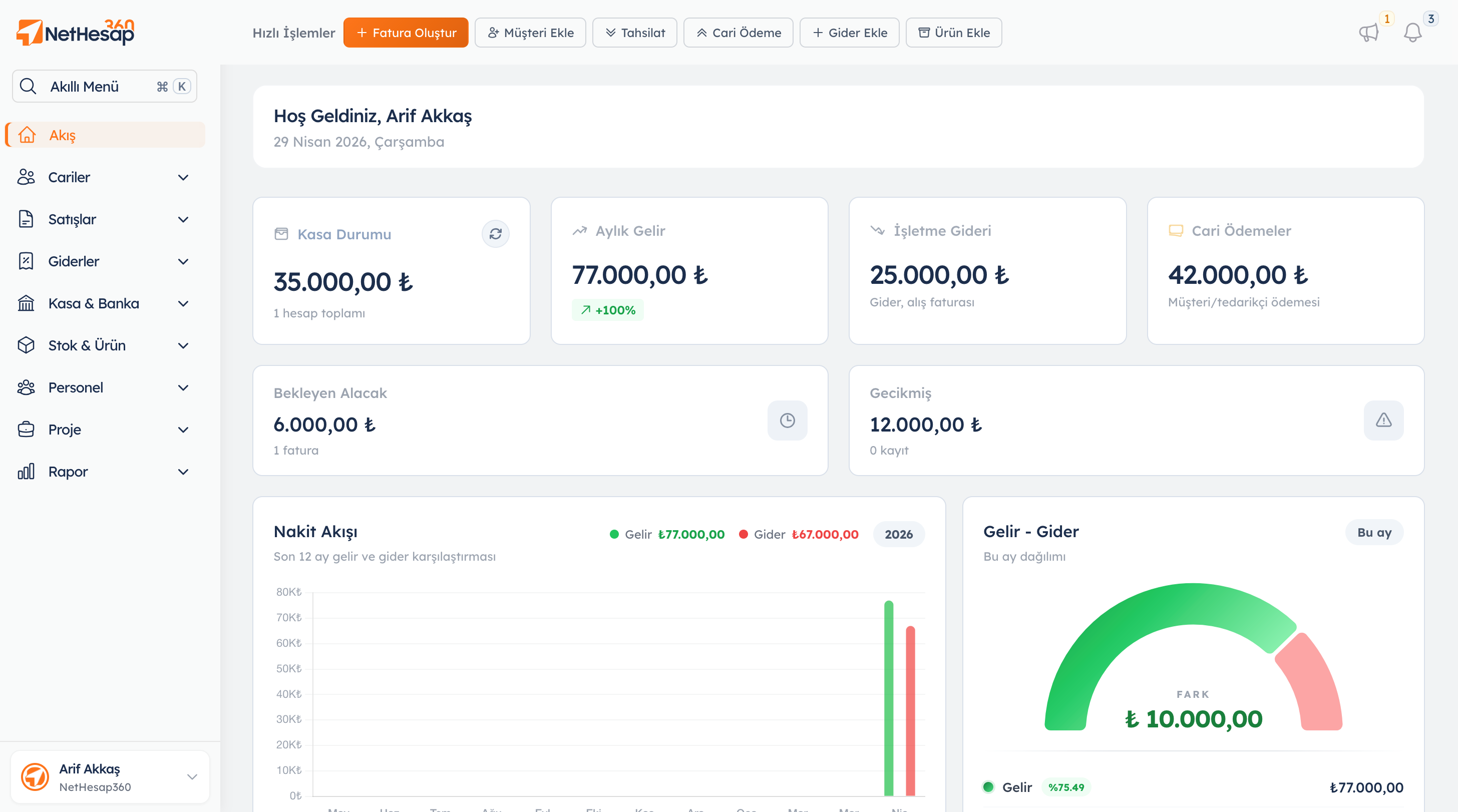The width and height of the screenshot is (1458, 812).
Task: Click the Bekleyen Alacak 6.000,00 ₺ amount
Action: [325, 425]
